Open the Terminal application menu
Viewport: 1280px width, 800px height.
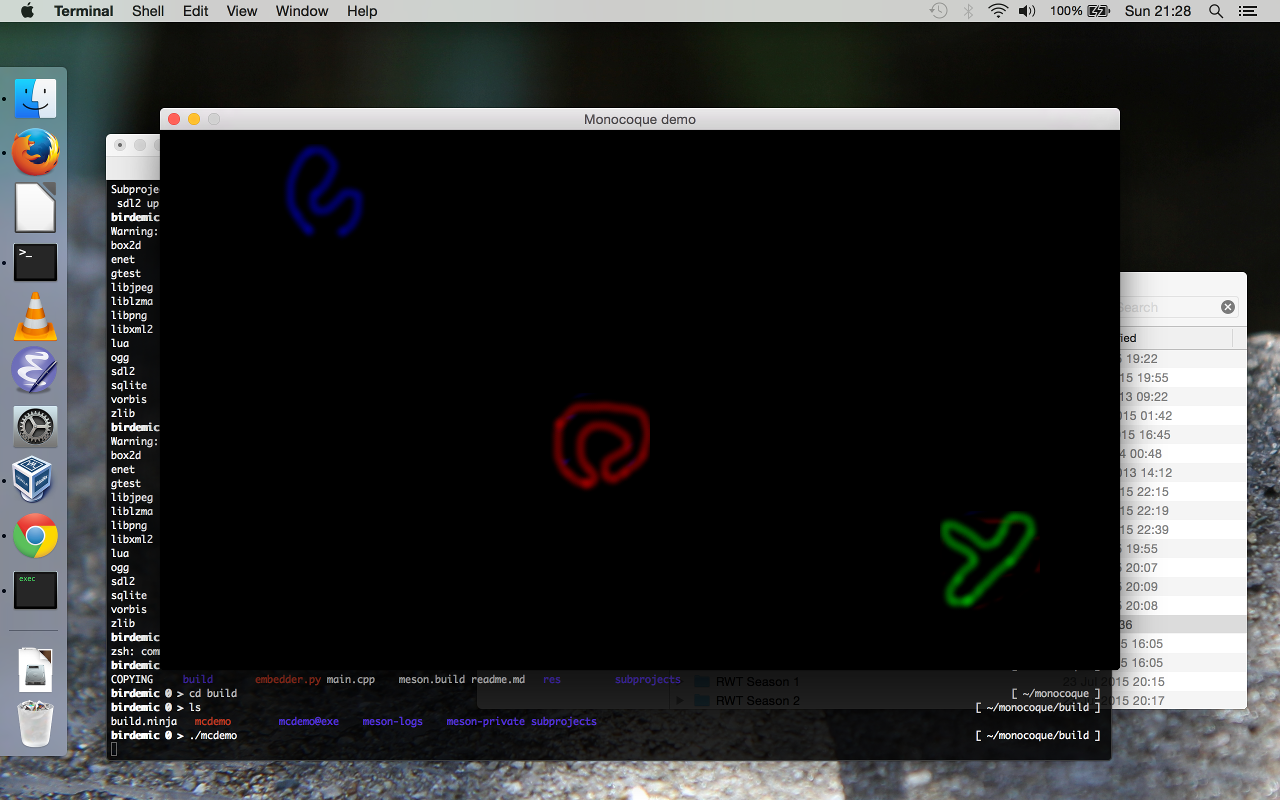pos(83,11)
